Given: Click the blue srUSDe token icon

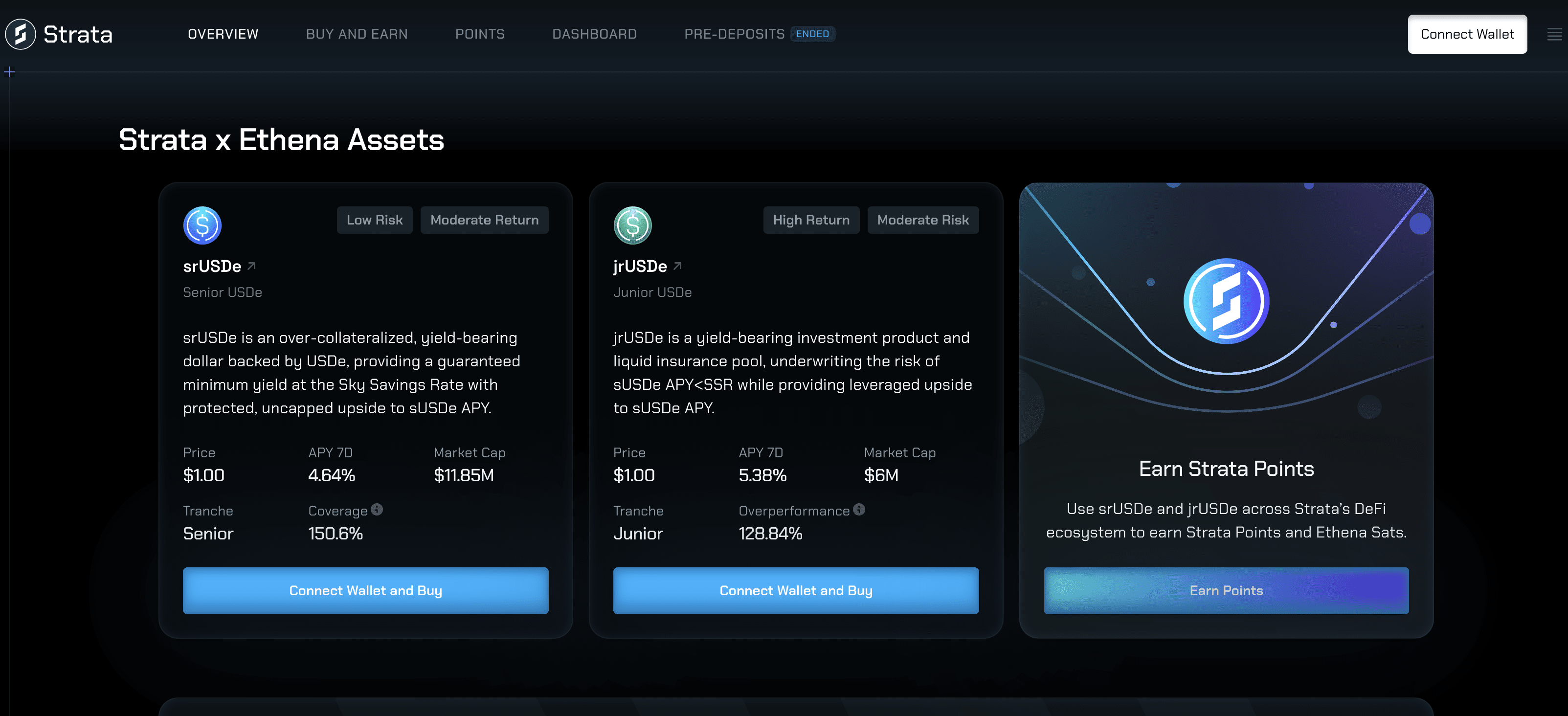Looking at the screenshot, I should pyautogui.click(x=202, y=225).
